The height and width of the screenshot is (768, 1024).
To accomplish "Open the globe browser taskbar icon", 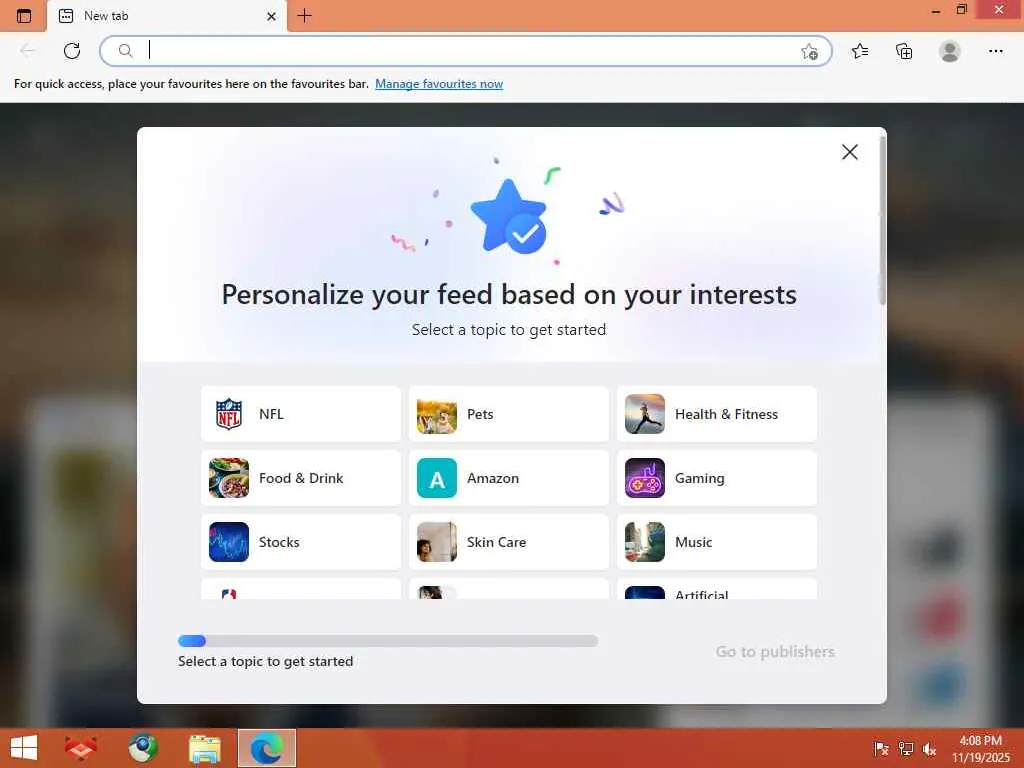I will tap(142, 748).
